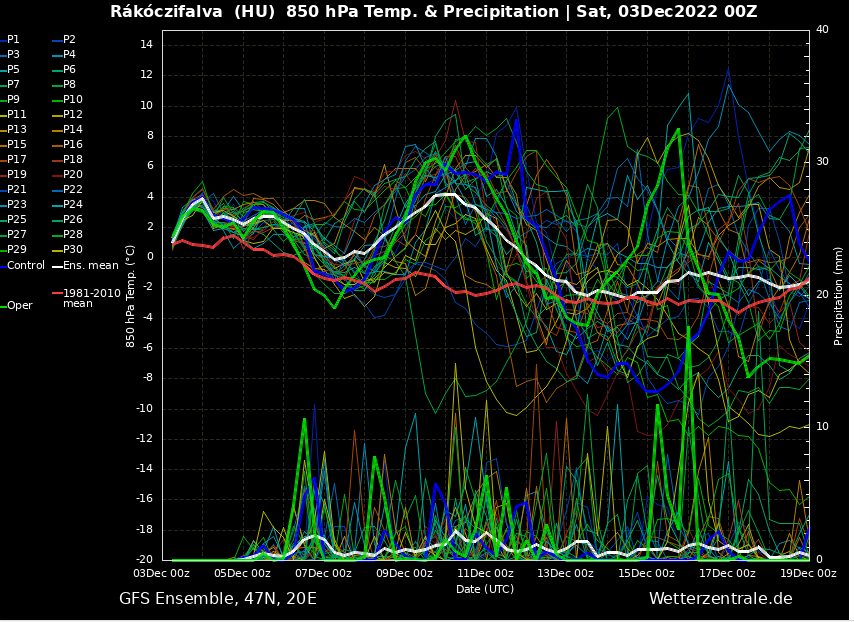Click the 19Dec 00z date tick label

tap(807, 574)
